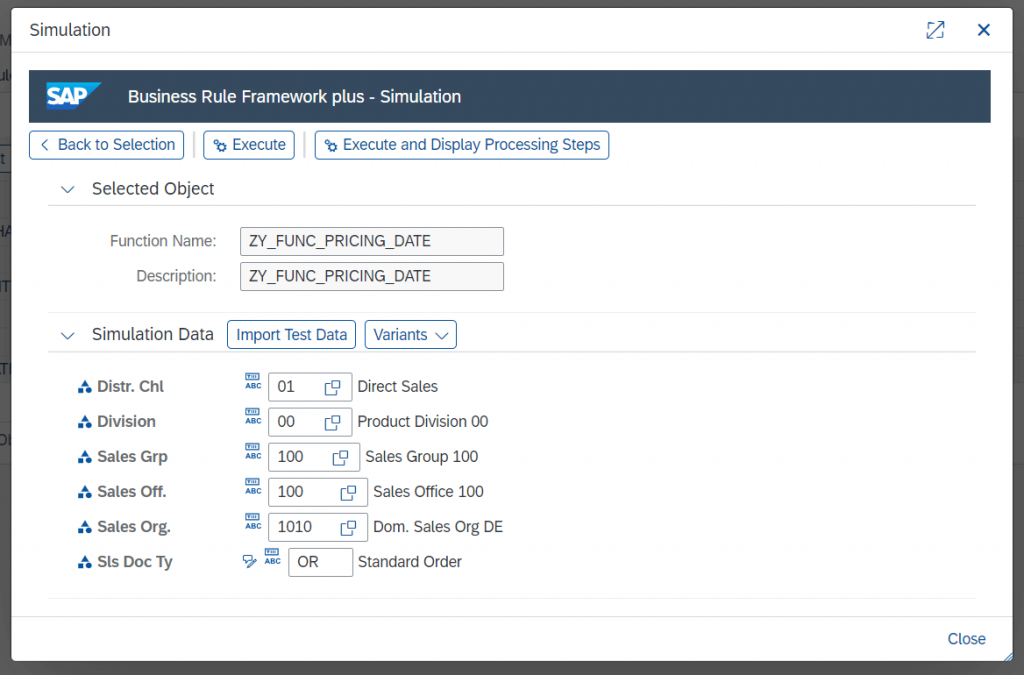Click the 'Sales Group 100' description text
Viewport: 1024px width, 675px height.
[x=422, y=457]
